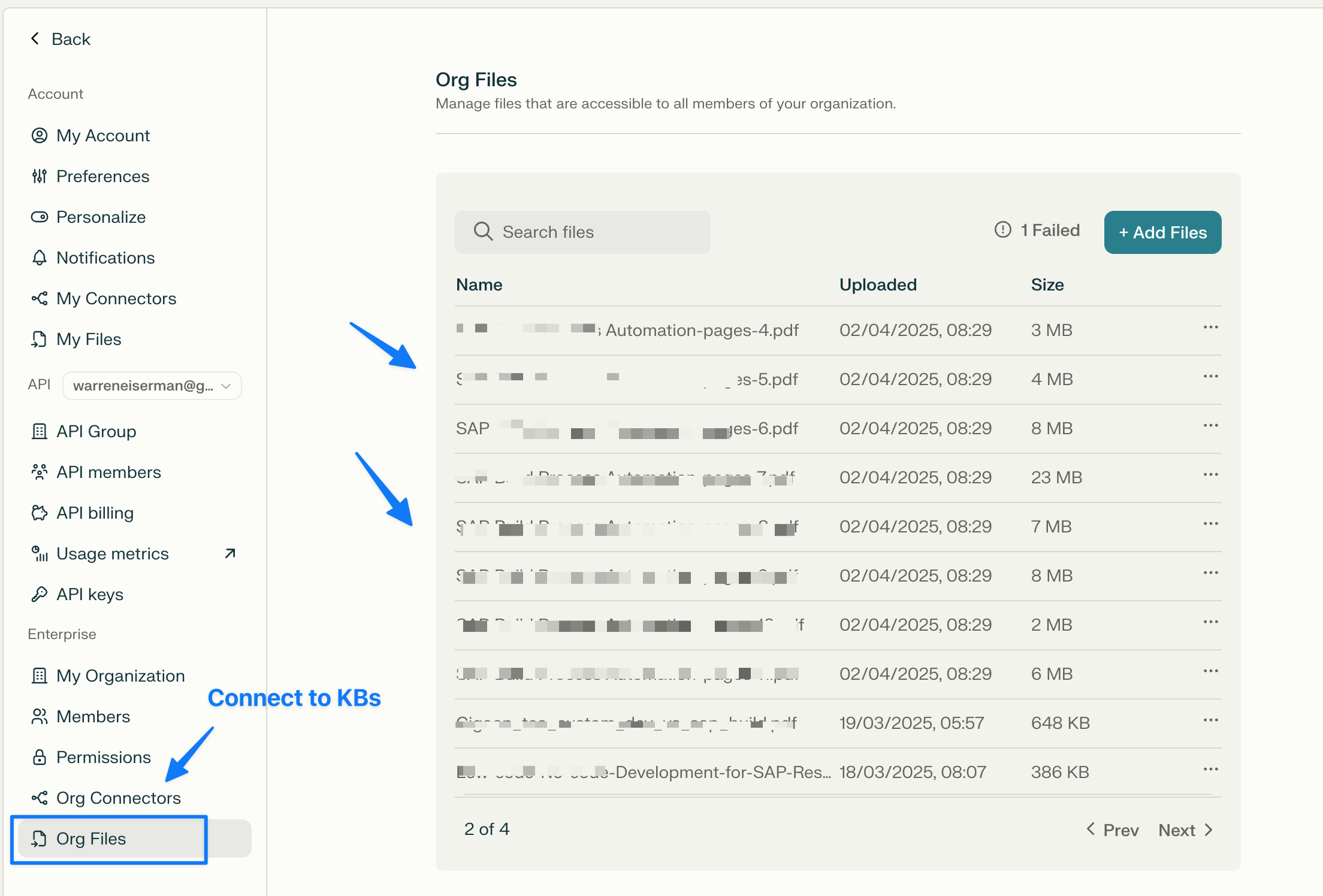Screen dimensions: 1323x896
Task: Select the Automation-pages-4.pdf file name
Action: (627, 330)
